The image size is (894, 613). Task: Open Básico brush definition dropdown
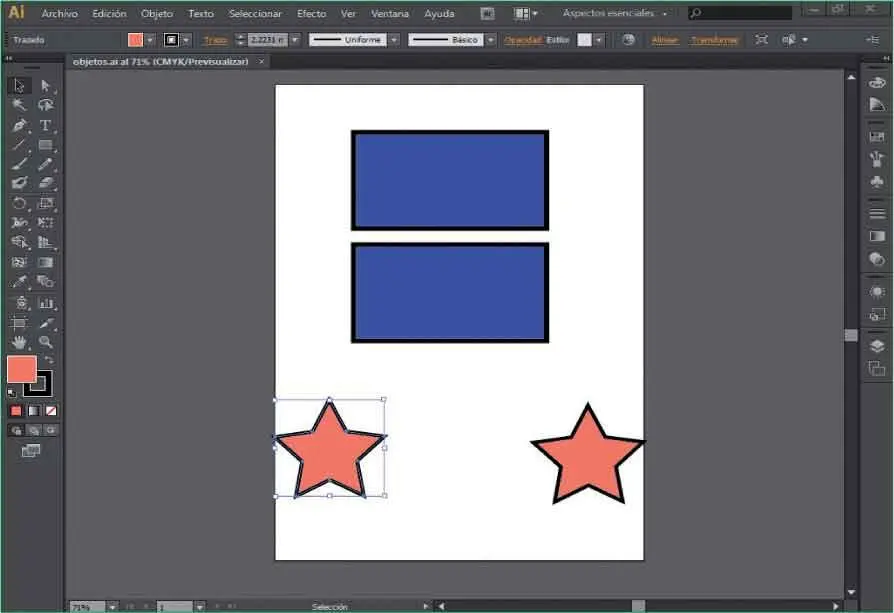pyautogui.click(x=490, y=40)
